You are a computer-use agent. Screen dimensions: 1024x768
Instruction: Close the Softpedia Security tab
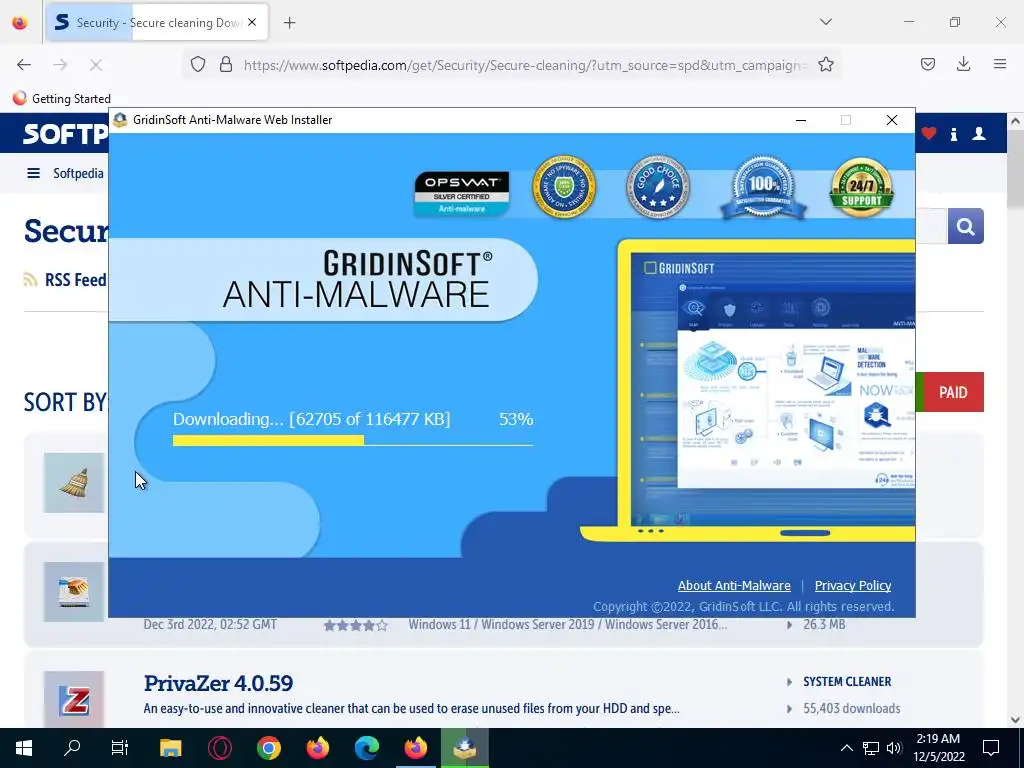(x=252, y=22)
